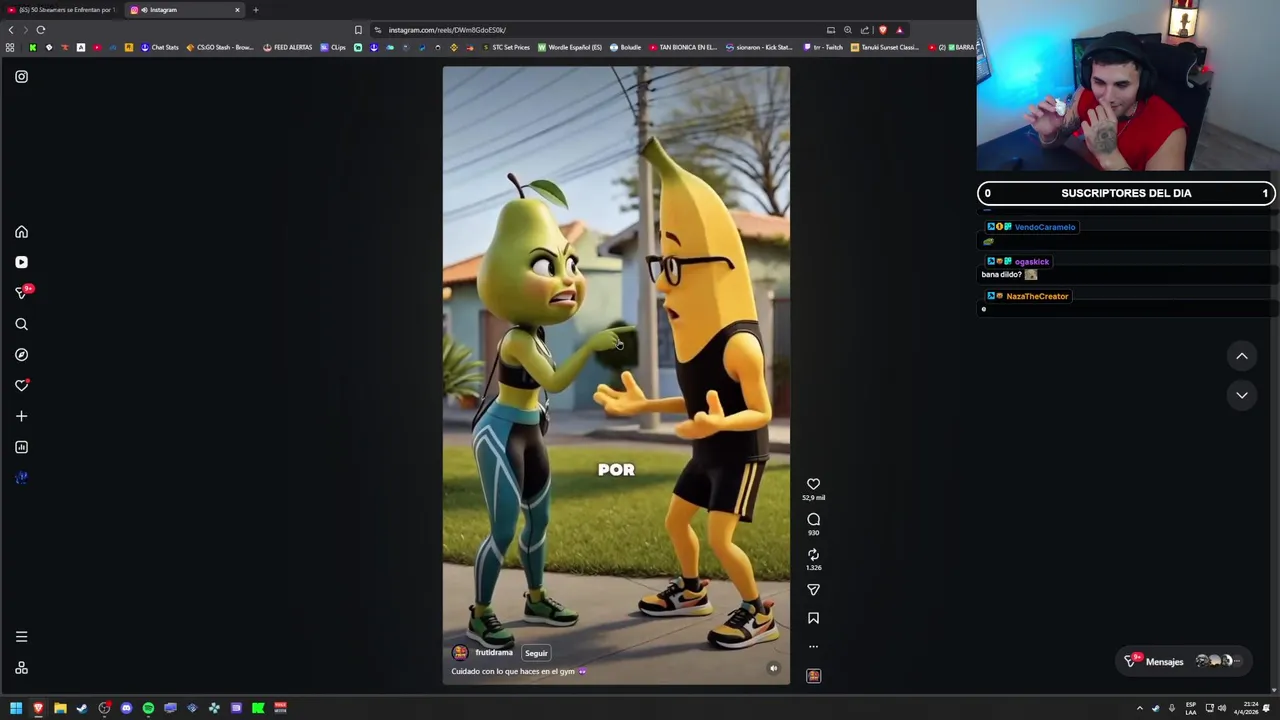
Task: Go back with the browser back arrow
Action: (x=11, y=30)
